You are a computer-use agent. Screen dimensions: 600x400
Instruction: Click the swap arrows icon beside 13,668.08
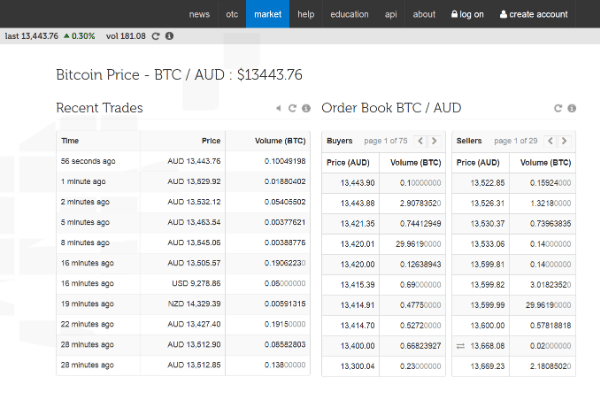(462, 345)
